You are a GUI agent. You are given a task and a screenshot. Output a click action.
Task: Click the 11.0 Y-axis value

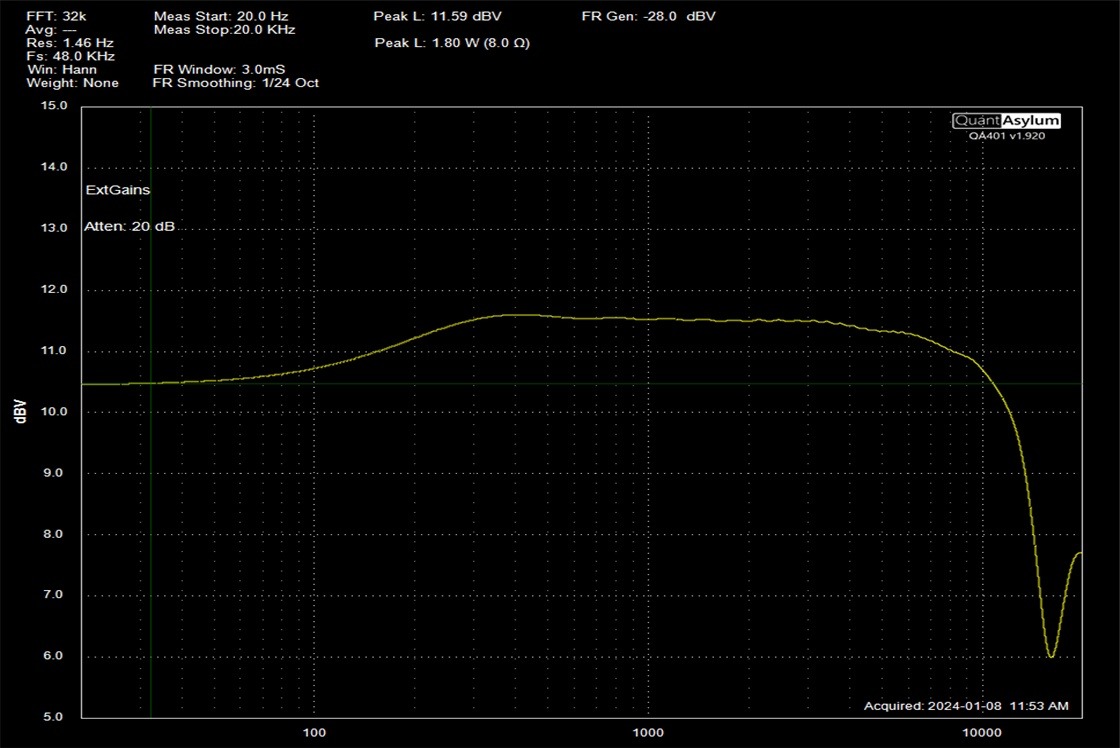tap(54, 350)
